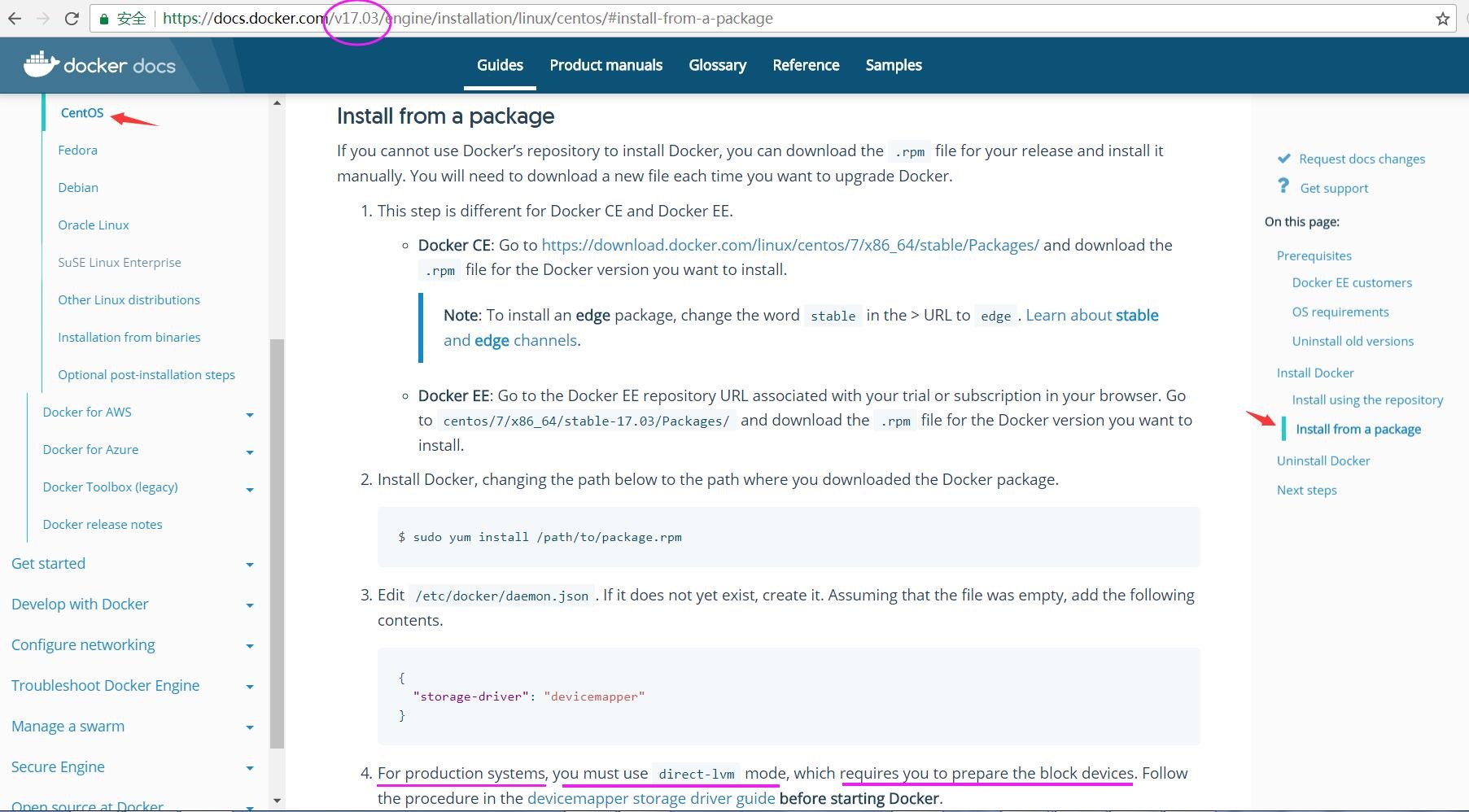The height and width of the screenshot is (812, 1469).
Task: Jump to Docker EE customers section
Action: tap(1352, 283)
